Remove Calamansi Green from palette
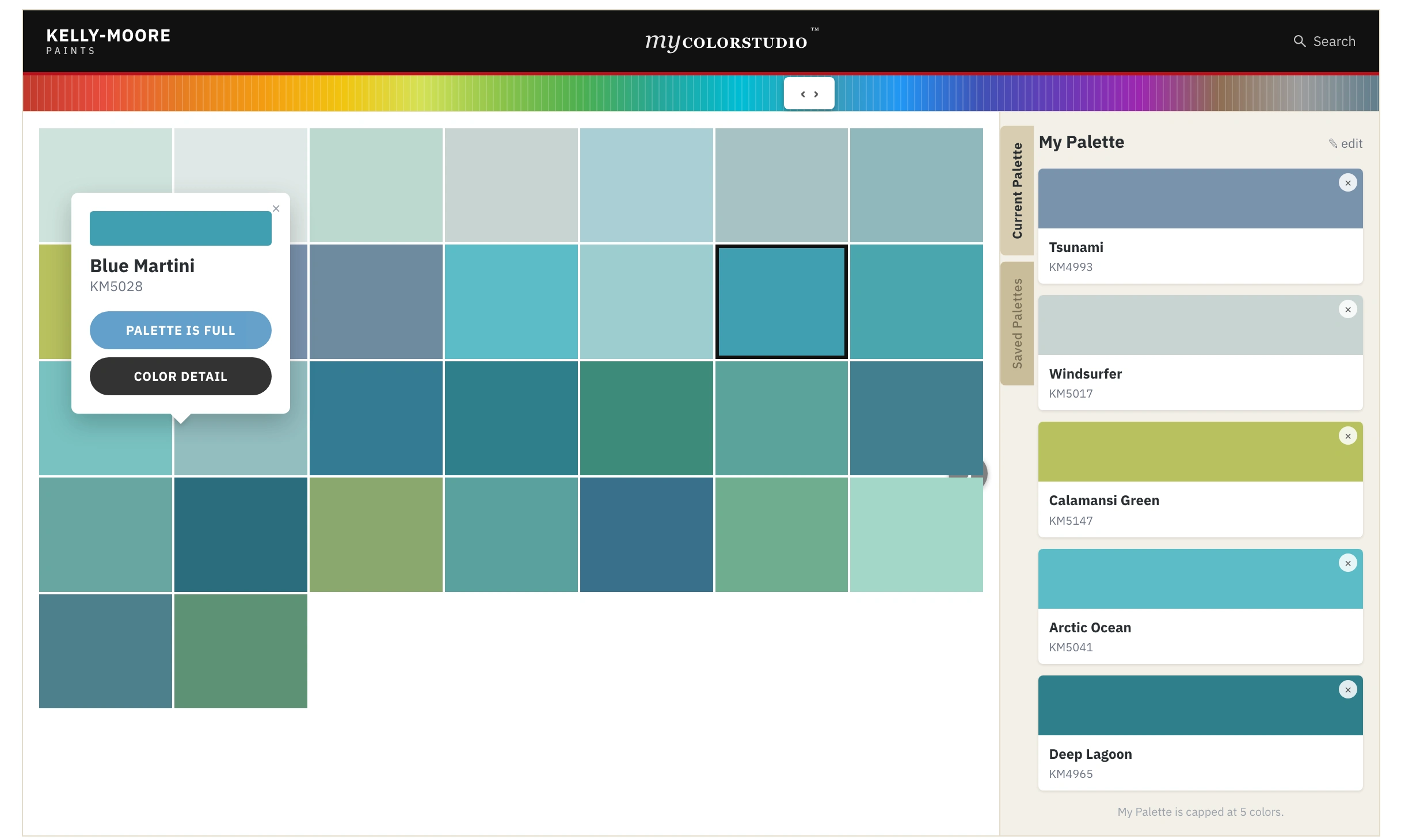The width and height of the screenshot is (1401, 840). (x=1347, y=436)
